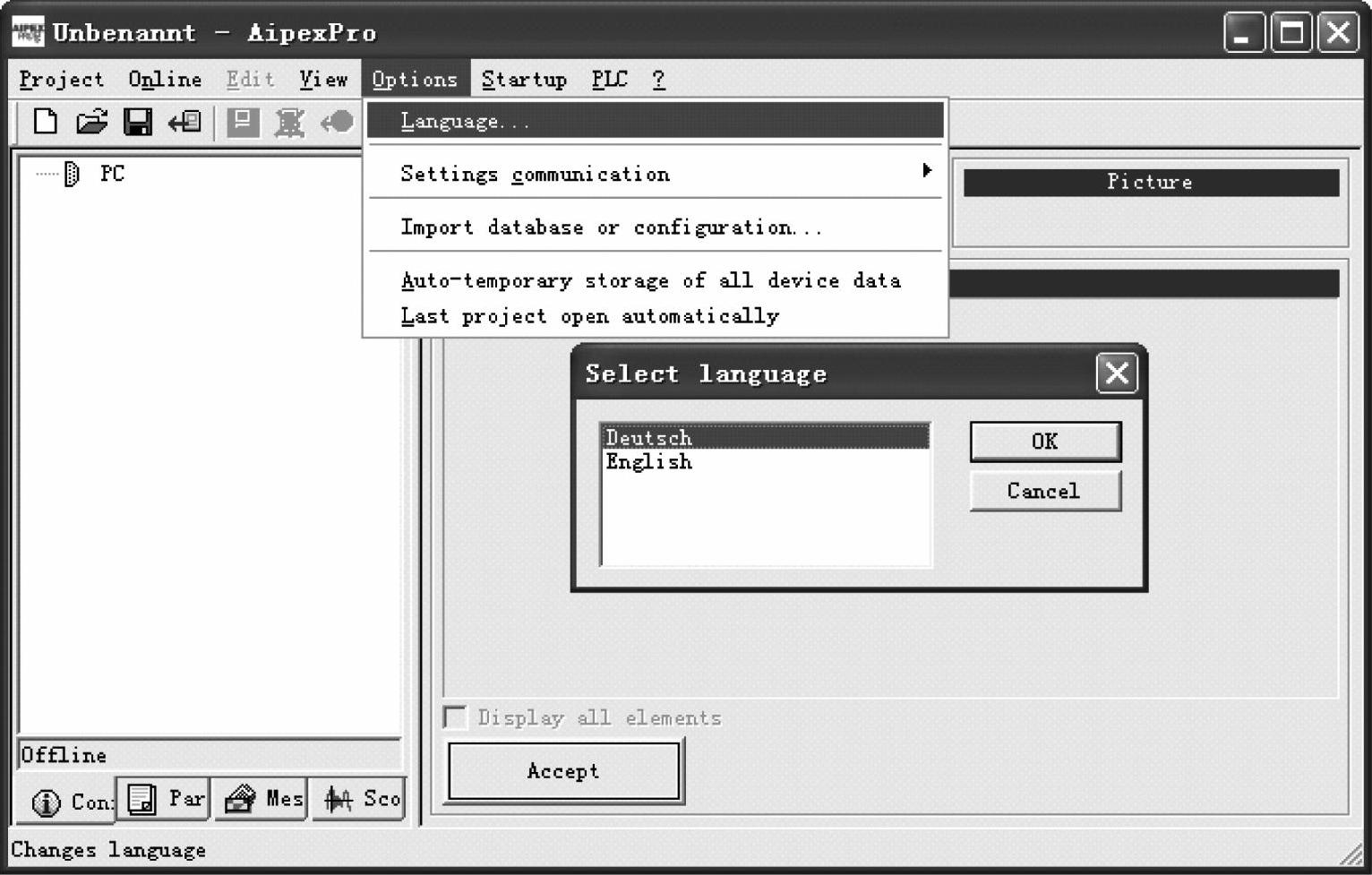This screenshot has width=1372, height=875.
Task: Close the Select language dialog
Action: pyautogui.click(x=1117, y=373)
